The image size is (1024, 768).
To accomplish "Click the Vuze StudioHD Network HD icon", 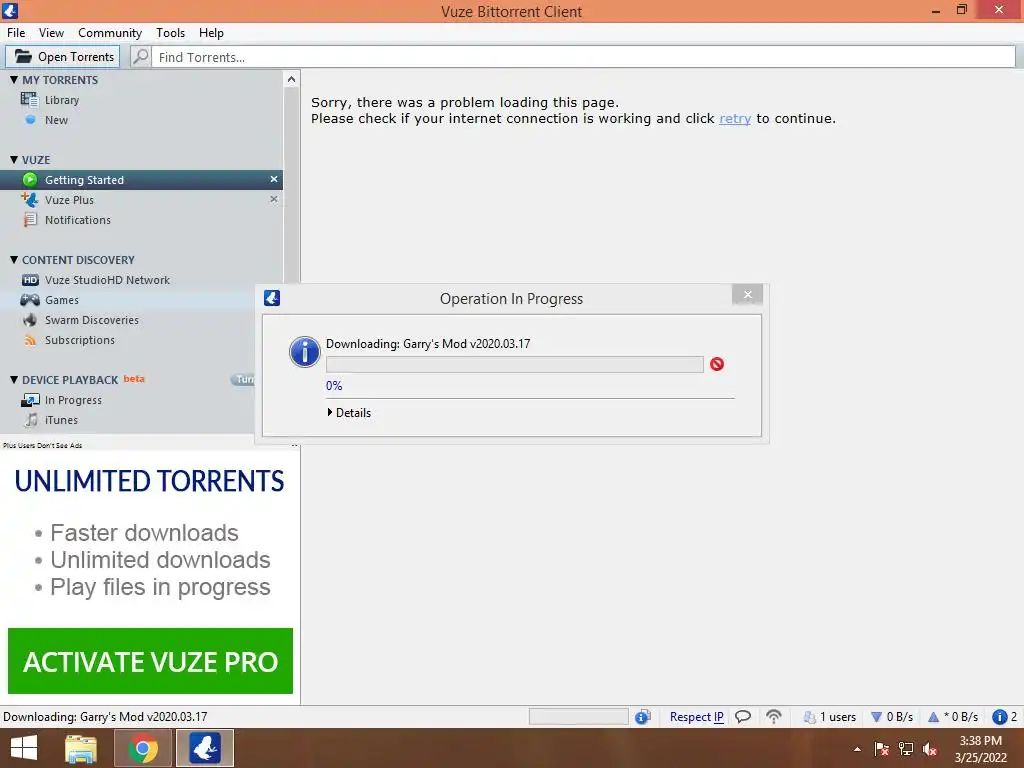I will pos(30,280).
